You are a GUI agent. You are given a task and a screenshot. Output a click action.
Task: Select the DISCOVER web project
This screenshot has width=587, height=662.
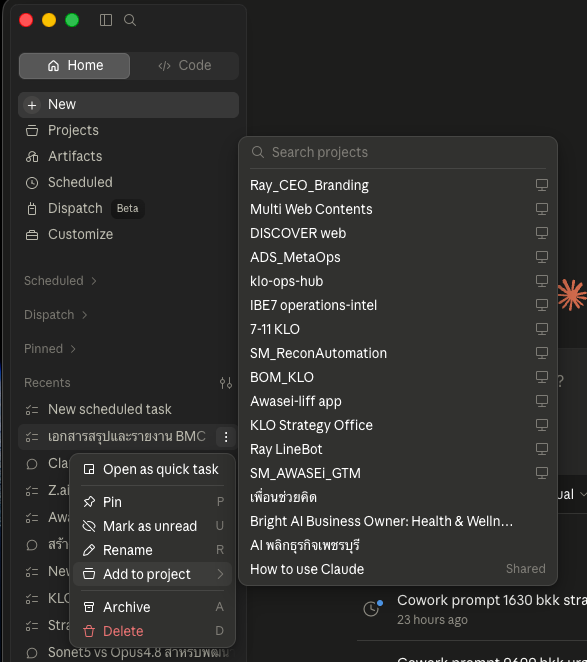(398, 233)
